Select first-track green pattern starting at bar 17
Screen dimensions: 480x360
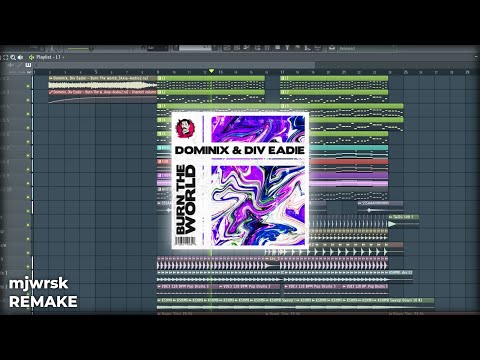pos(334,82)
